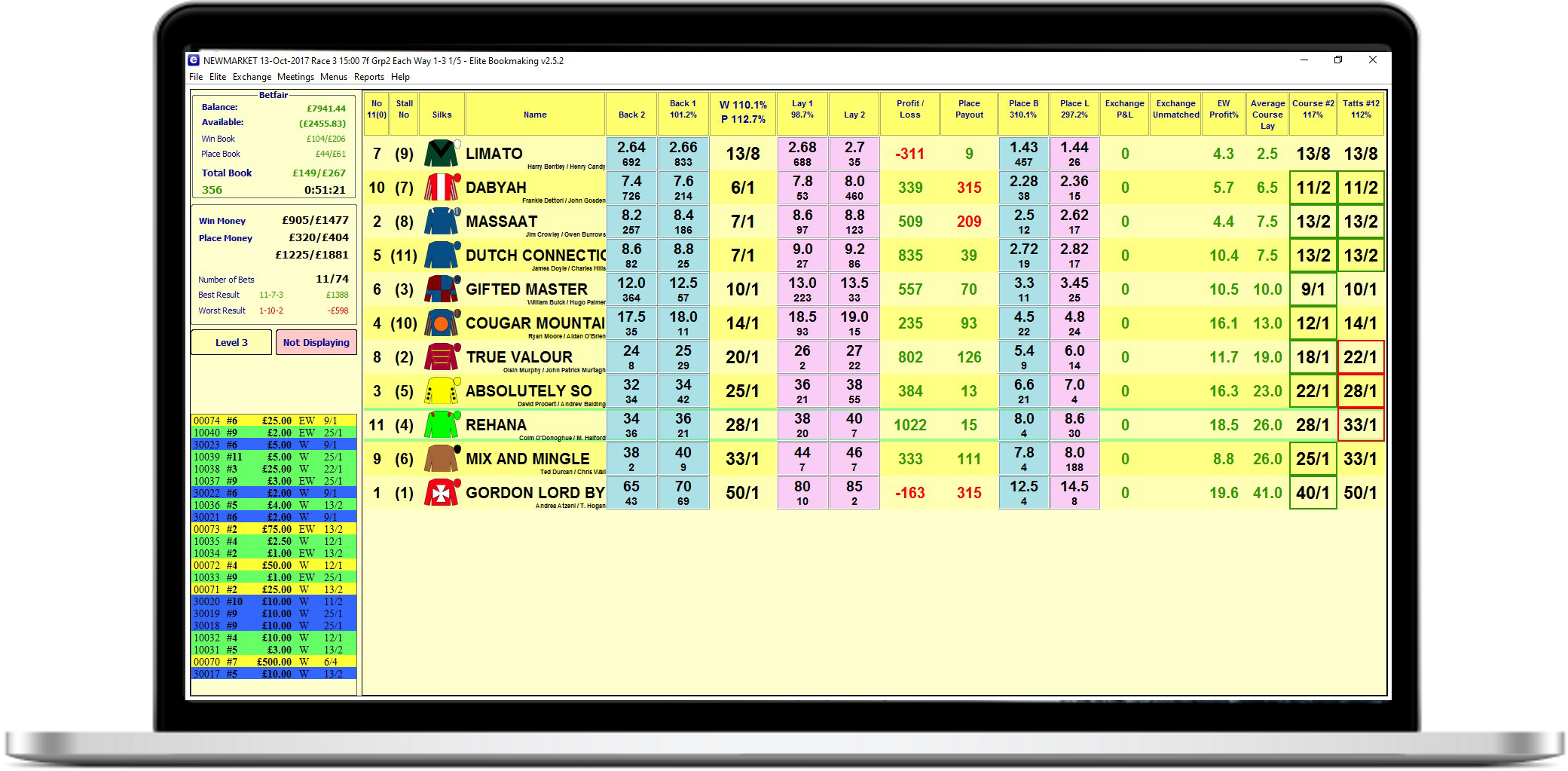Open the Exchange menu
Image resolution: width=1568 pixels, height=771 pixels.
[252, 77]
